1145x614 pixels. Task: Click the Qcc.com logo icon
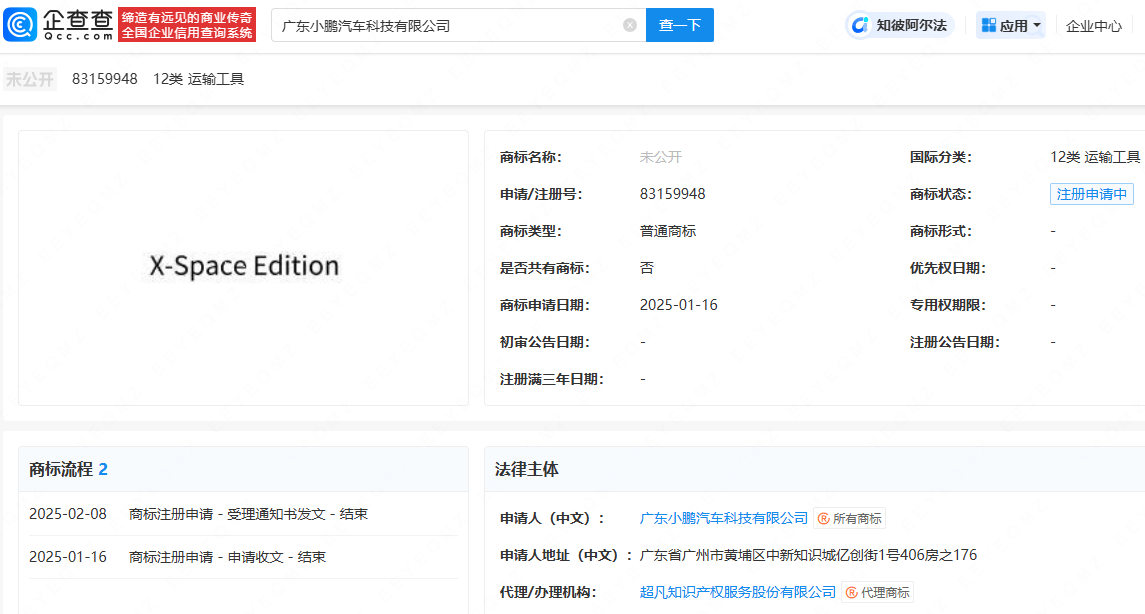[x=20, y=25]
